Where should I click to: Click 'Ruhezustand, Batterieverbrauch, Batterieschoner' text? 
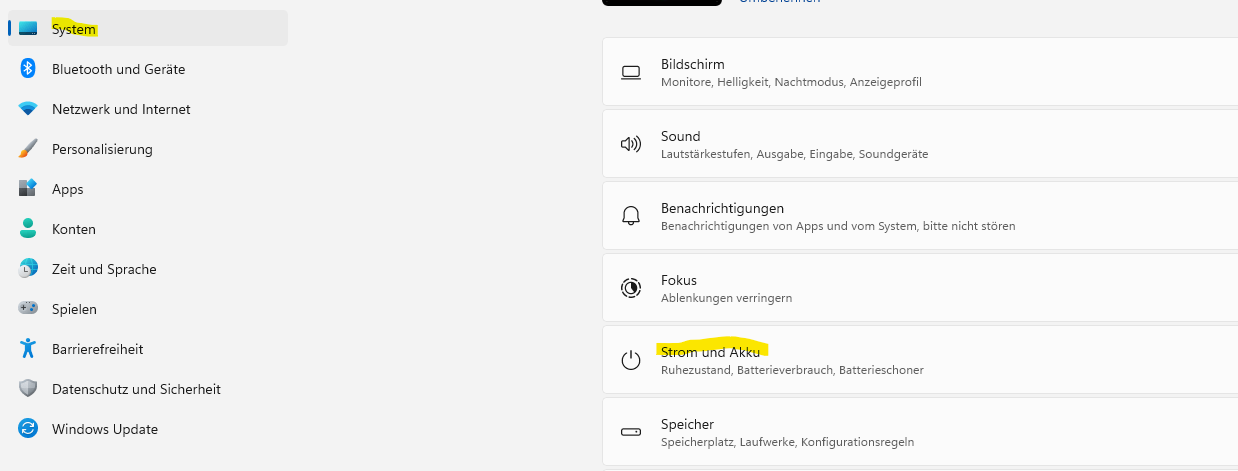pyautogui.click(x=792, y=370)
